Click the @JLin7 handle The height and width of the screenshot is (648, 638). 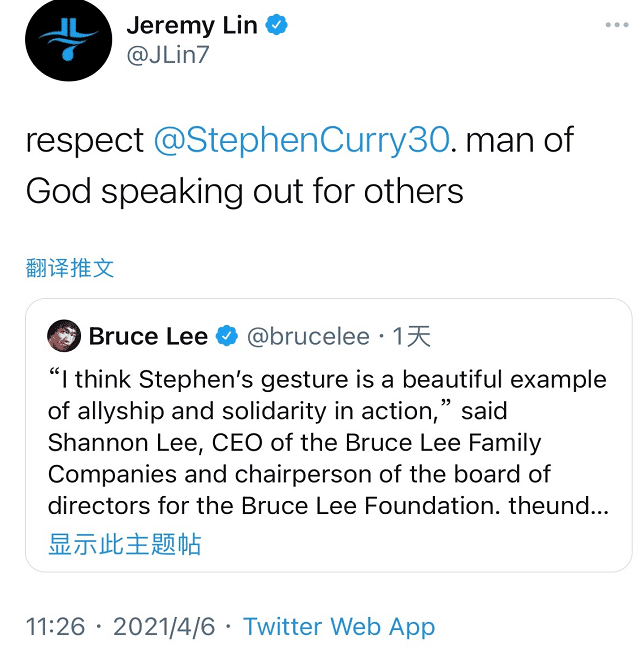coord(168,56)
